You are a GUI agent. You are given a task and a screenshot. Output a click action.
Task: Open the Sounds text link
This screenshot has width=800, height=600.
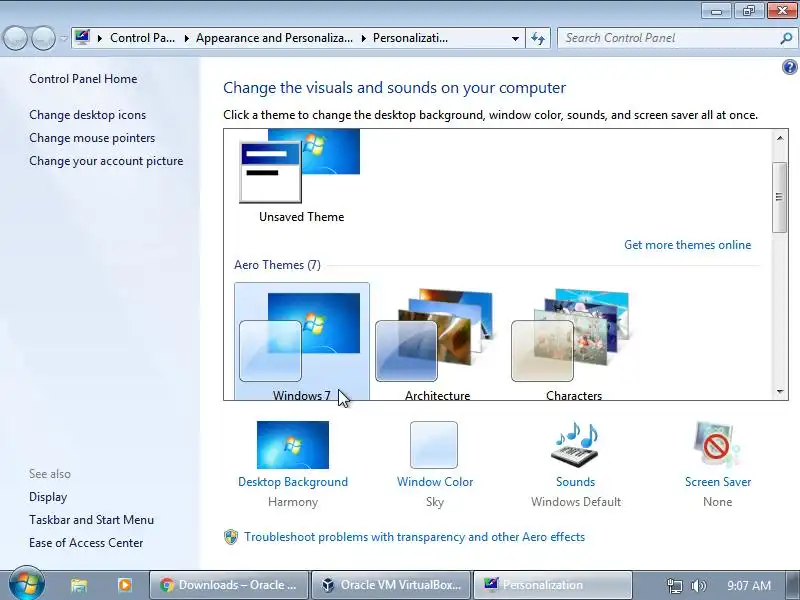pos(576,482)
